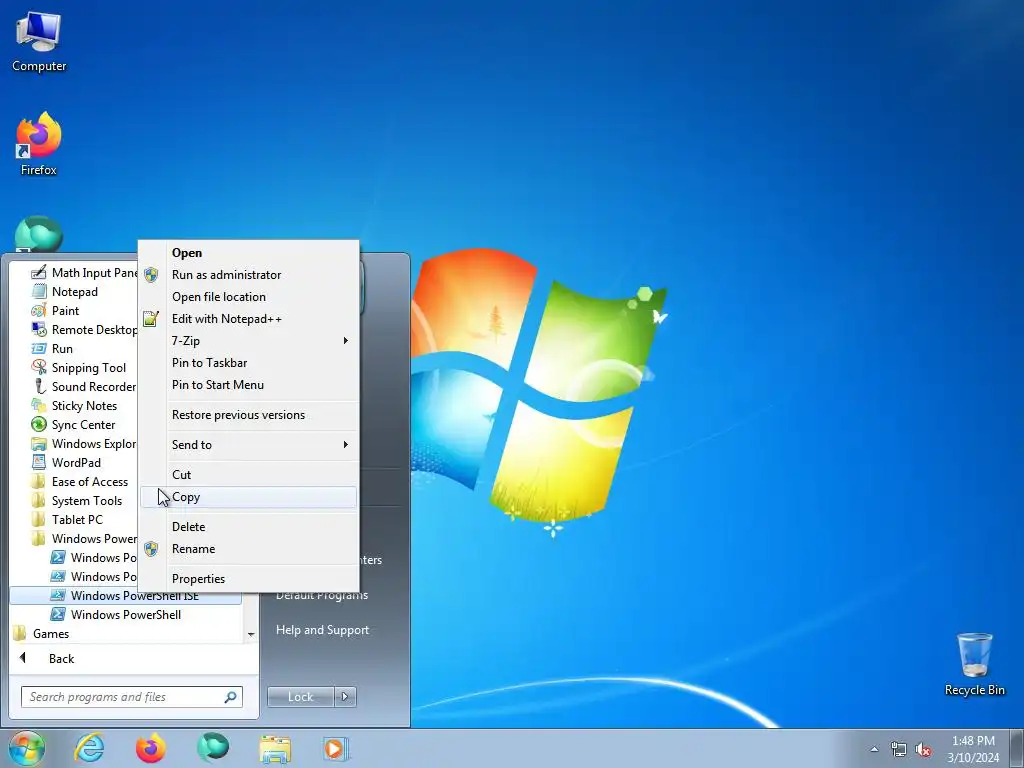The image size is (1024, 768).
Task: Open Help and Support link
Action: pos(322,630)
